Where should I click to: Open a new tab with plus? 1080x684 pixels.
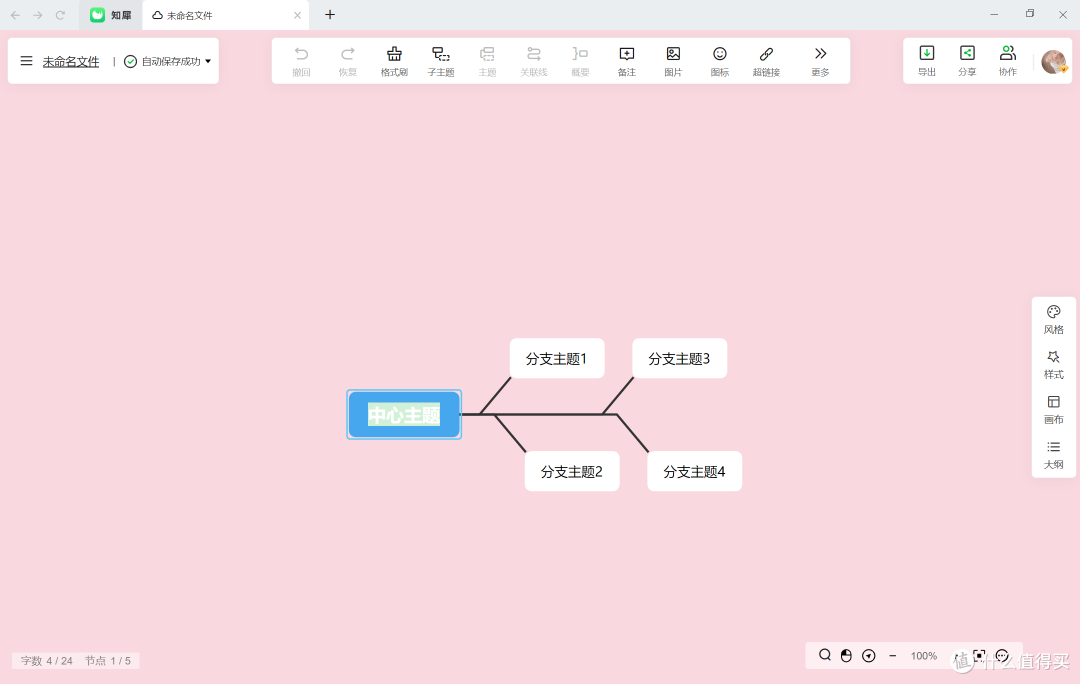(x=330, y=14)
